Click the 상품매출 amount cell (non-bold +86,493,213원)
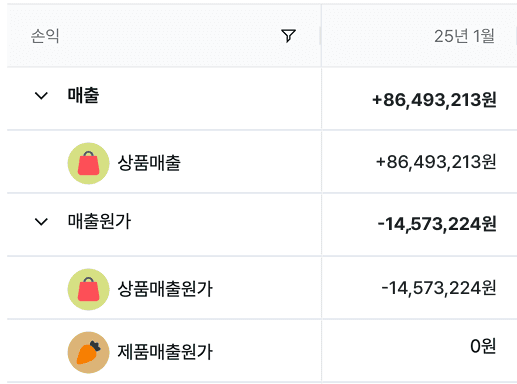517x384 pixels. [x=436, y=162]
